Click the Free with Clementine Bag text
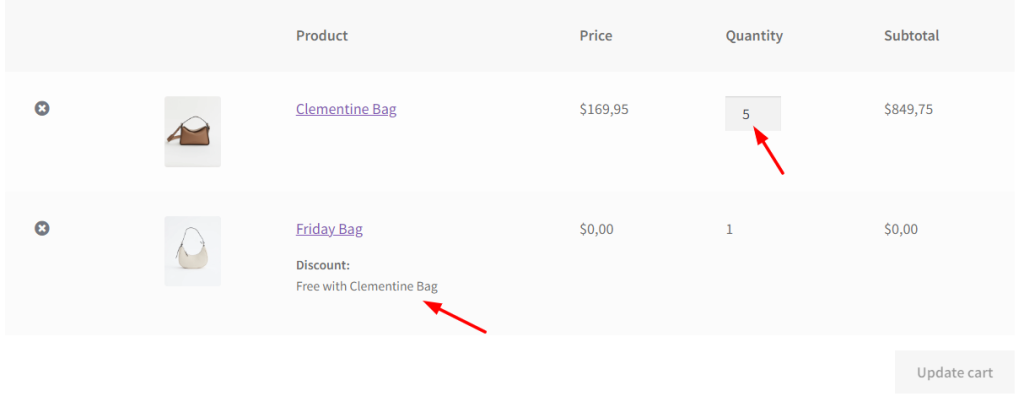This screenshot has width=1024, height=402. (366, 286)
